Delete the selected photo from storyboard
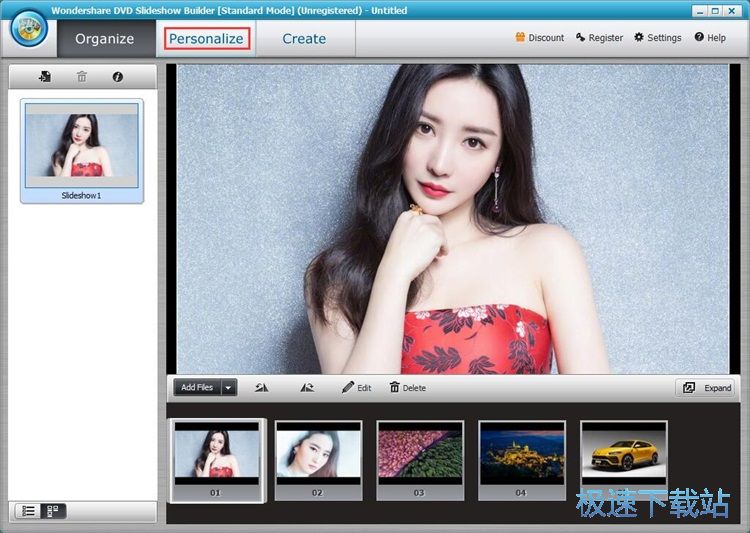This screenshot has width=750, height=533. click(407, 388)
